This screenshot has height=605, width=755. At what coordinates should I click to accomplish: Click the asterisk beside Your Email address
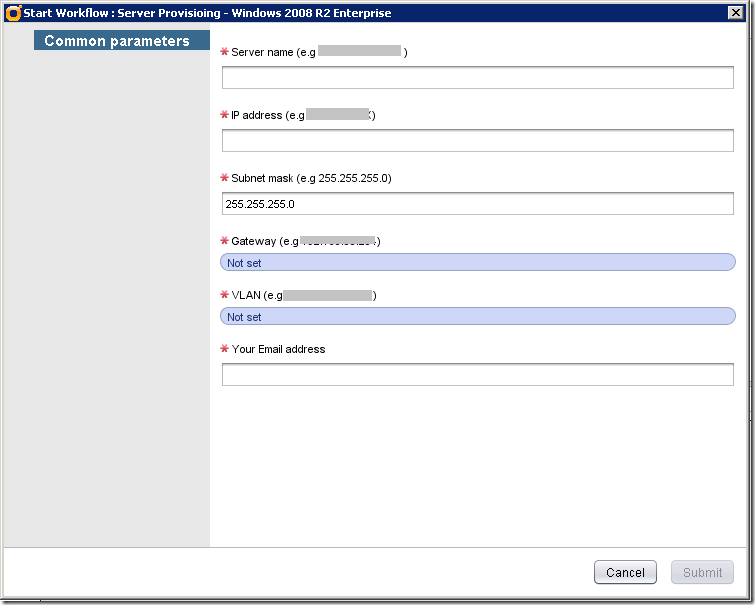pyautogui.click(x=225, y=349)
